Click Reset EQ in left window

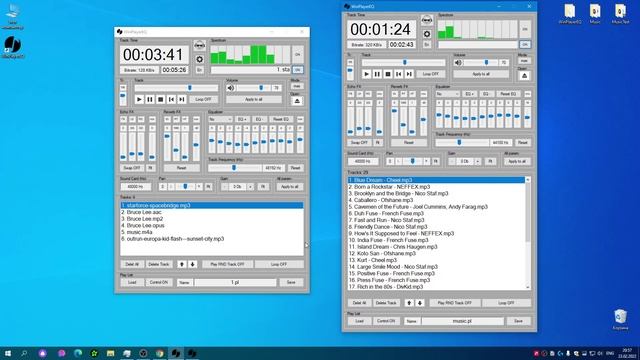click(281, 119)
